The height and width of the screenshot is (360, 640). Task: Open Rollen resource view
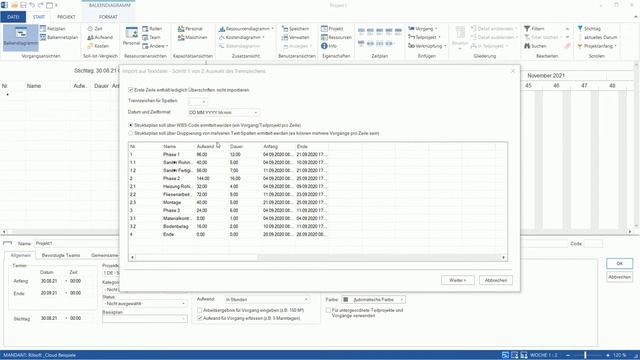(152, 29)
